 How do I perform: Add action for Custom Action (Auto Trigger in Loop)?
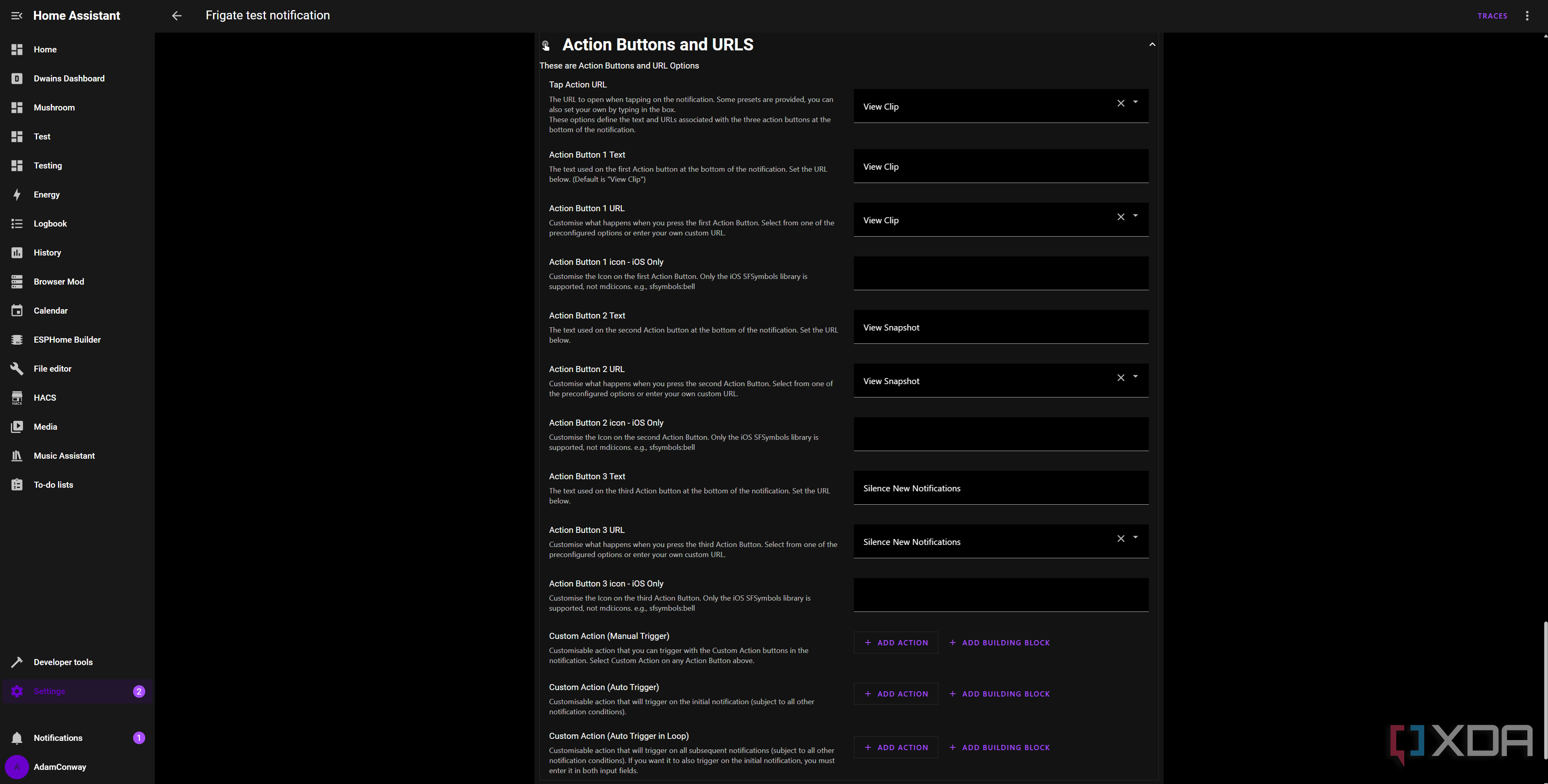pyautogui.click(x=896, y=747)
